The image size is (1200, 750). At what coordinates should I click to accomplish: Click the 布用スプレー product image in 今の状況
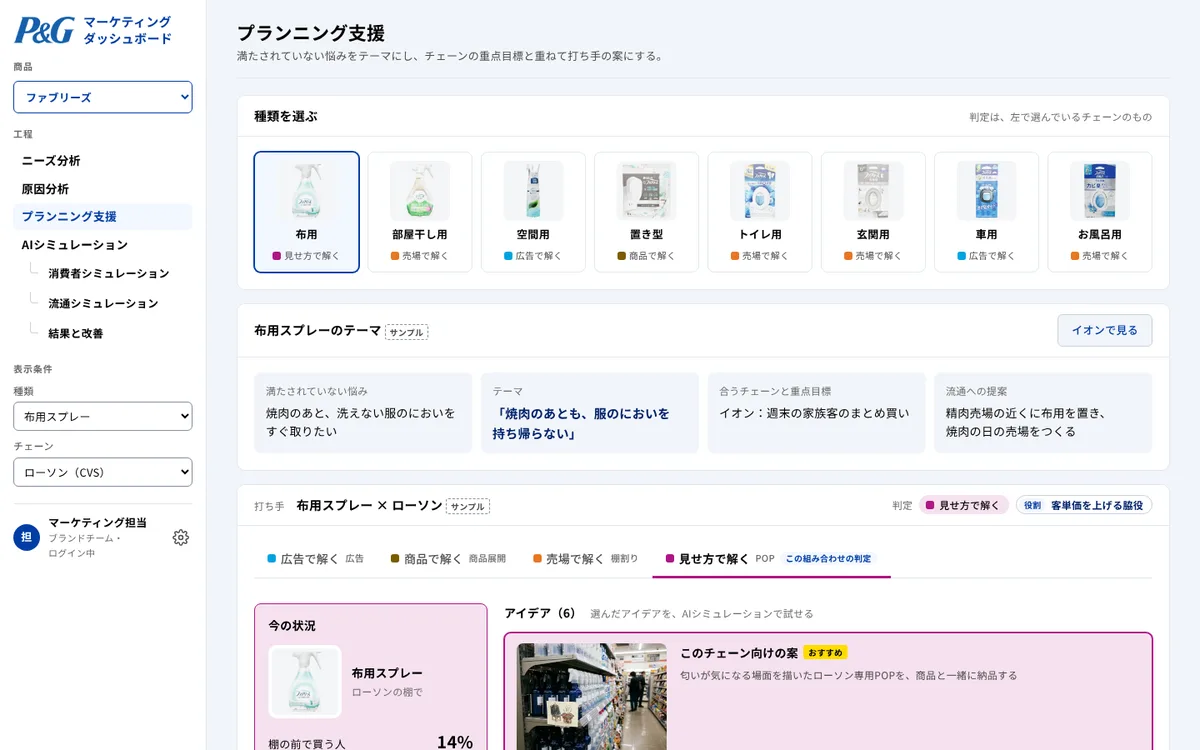pos(305,681)
